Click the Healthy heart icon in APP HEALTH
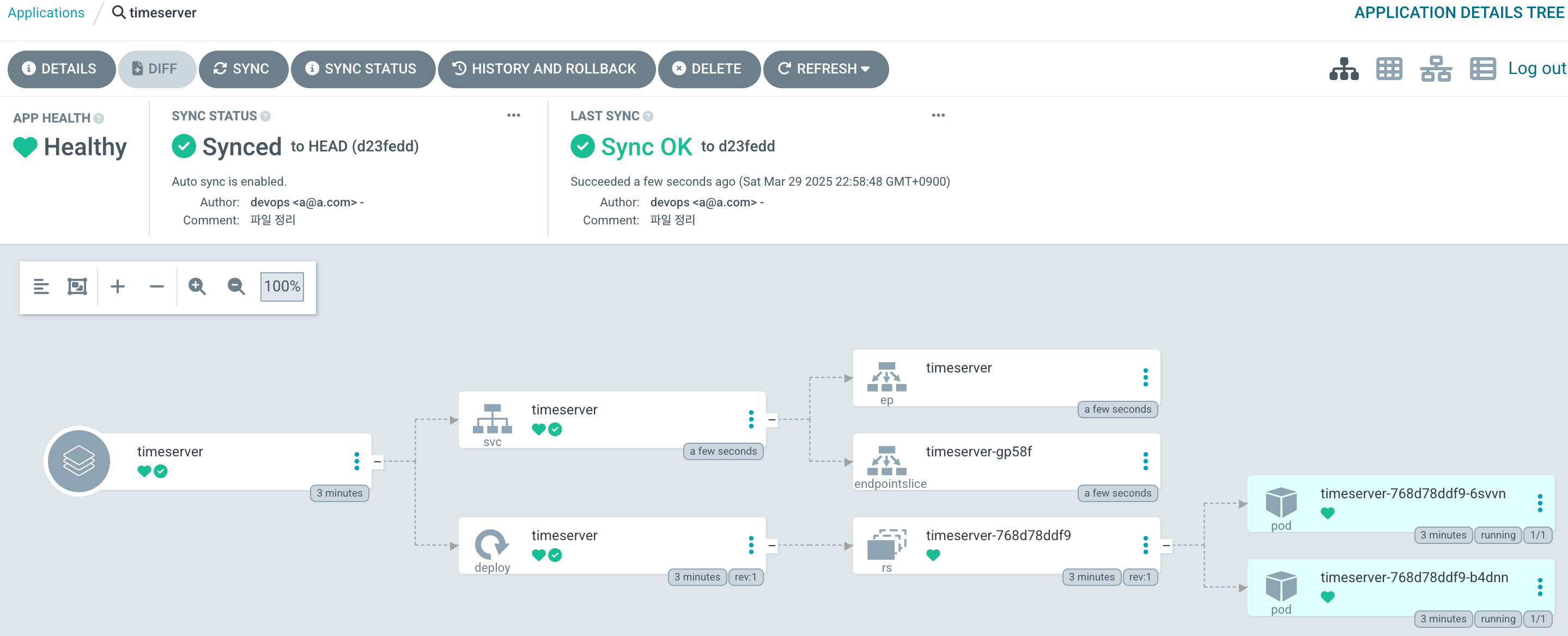This screenshot has width=1568, height=636. 25,147
